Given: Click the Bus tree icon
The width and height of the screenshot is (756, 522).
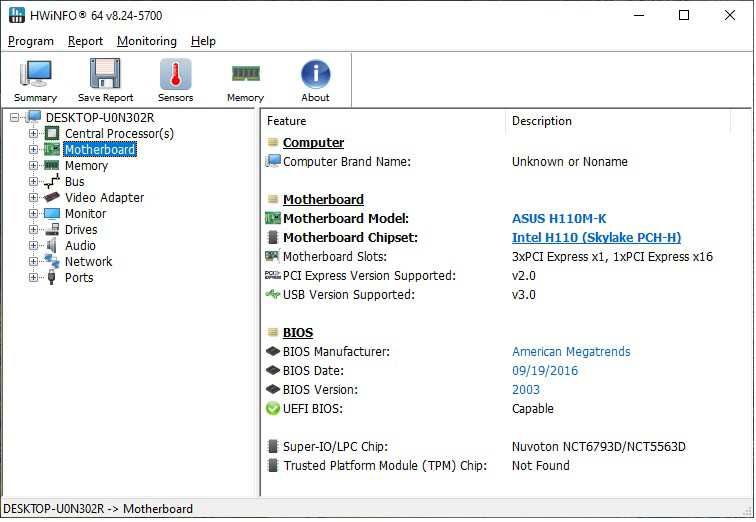Looking at the screenshot, I should point(52,181).
